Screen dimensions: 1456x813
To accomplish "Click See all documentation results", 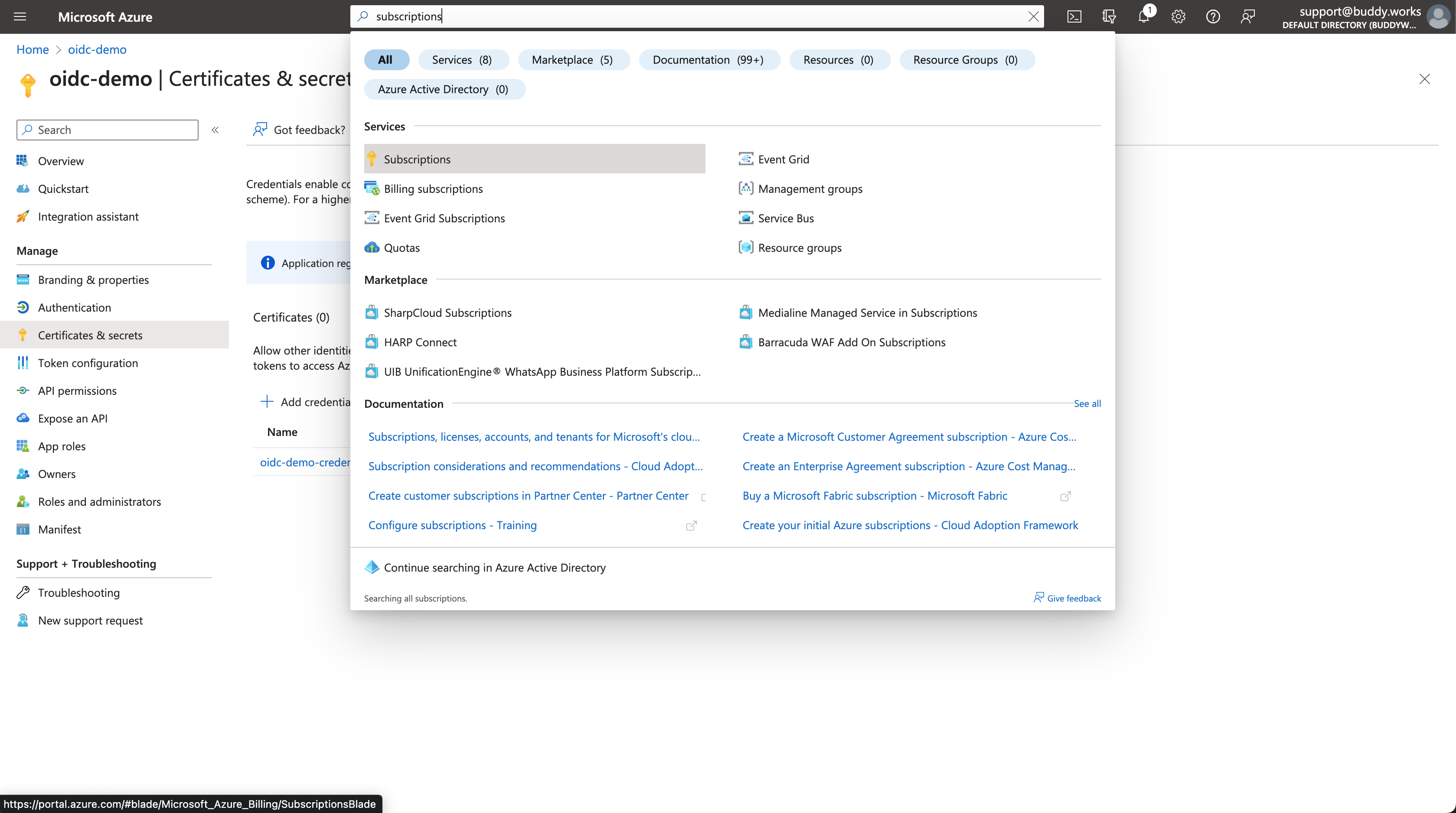I will 1087,403.
